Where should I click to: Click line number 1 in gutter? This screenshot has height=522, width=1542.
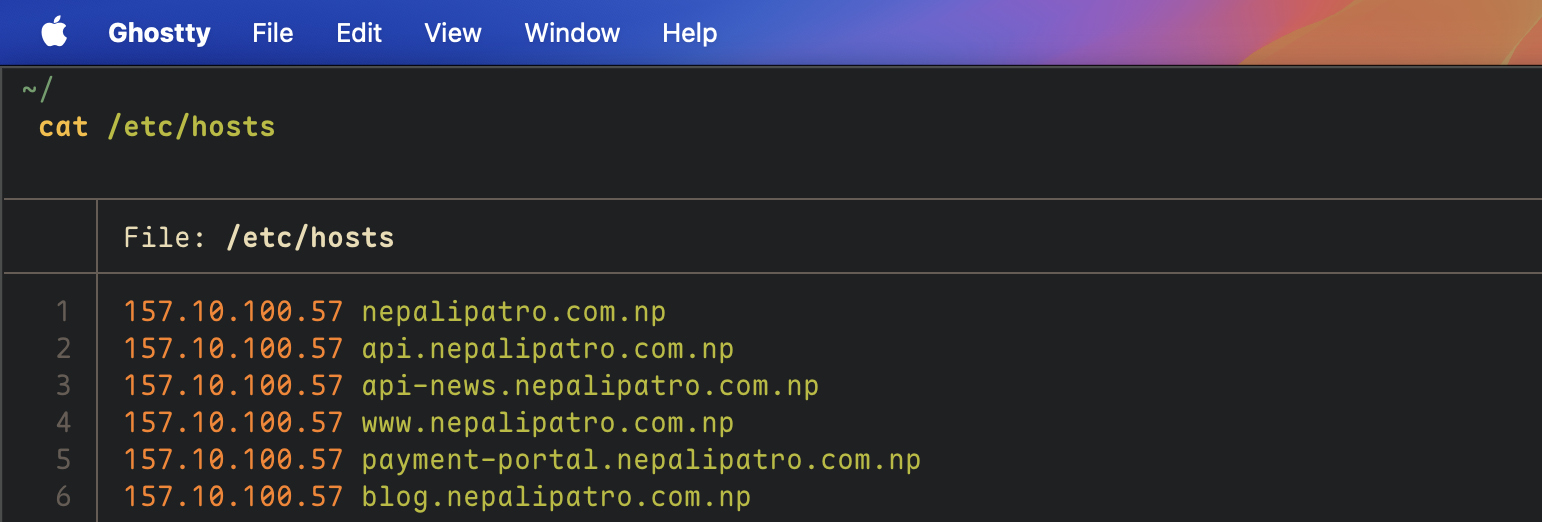click(x=63, y=312)
